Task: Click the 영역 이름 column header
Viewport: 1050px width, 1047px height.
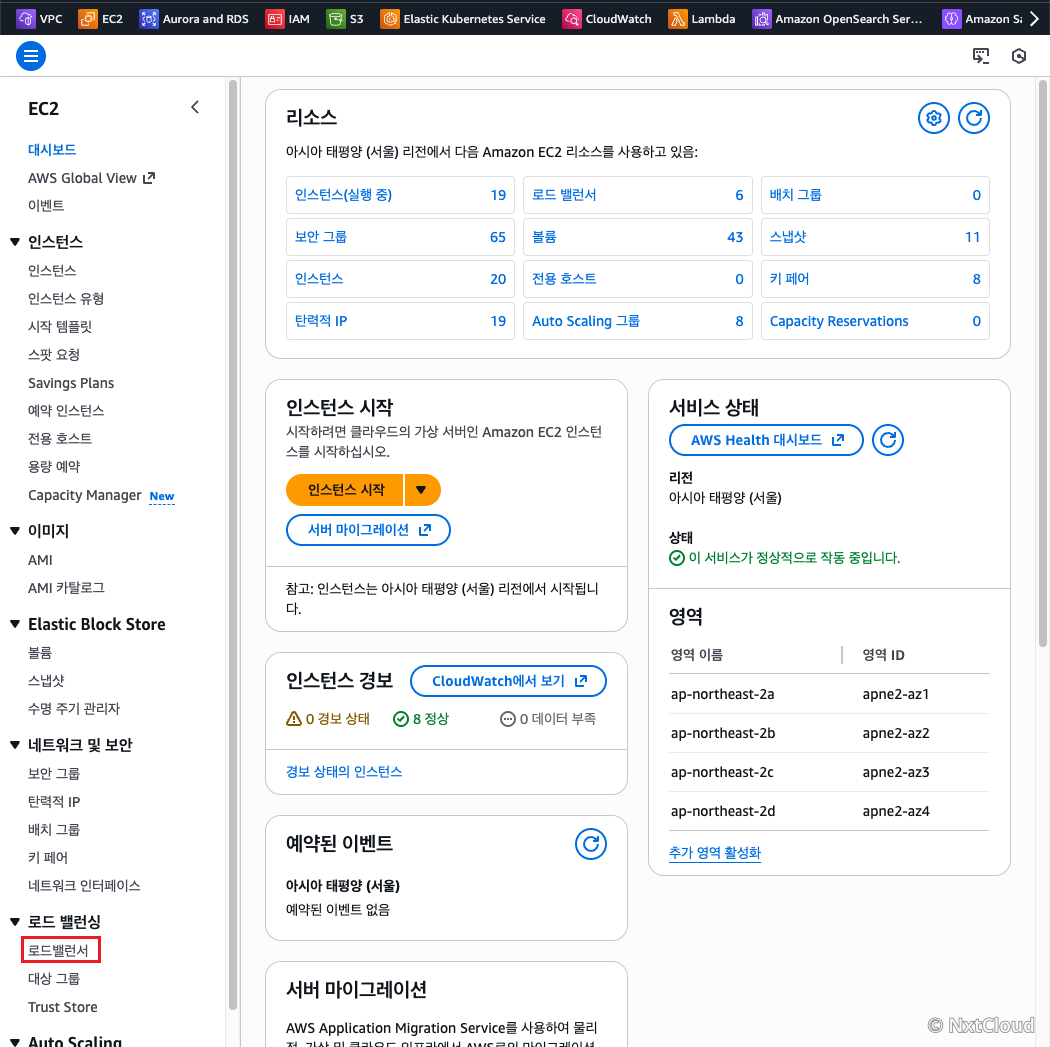Action: coord(696,655)
